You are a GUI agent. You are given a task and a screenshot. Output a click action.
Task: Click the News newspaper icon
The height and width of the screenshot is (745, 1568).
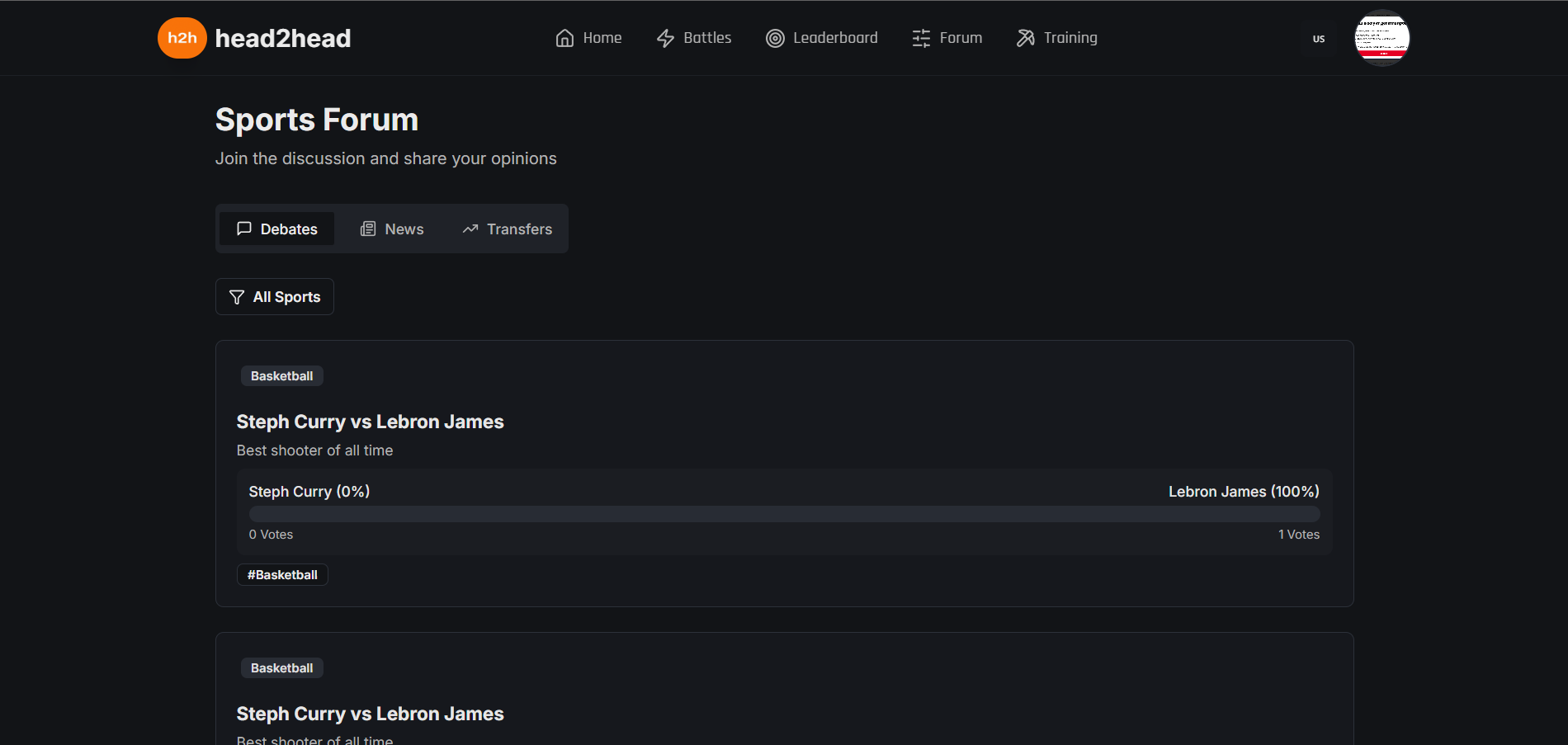(368, 229)
